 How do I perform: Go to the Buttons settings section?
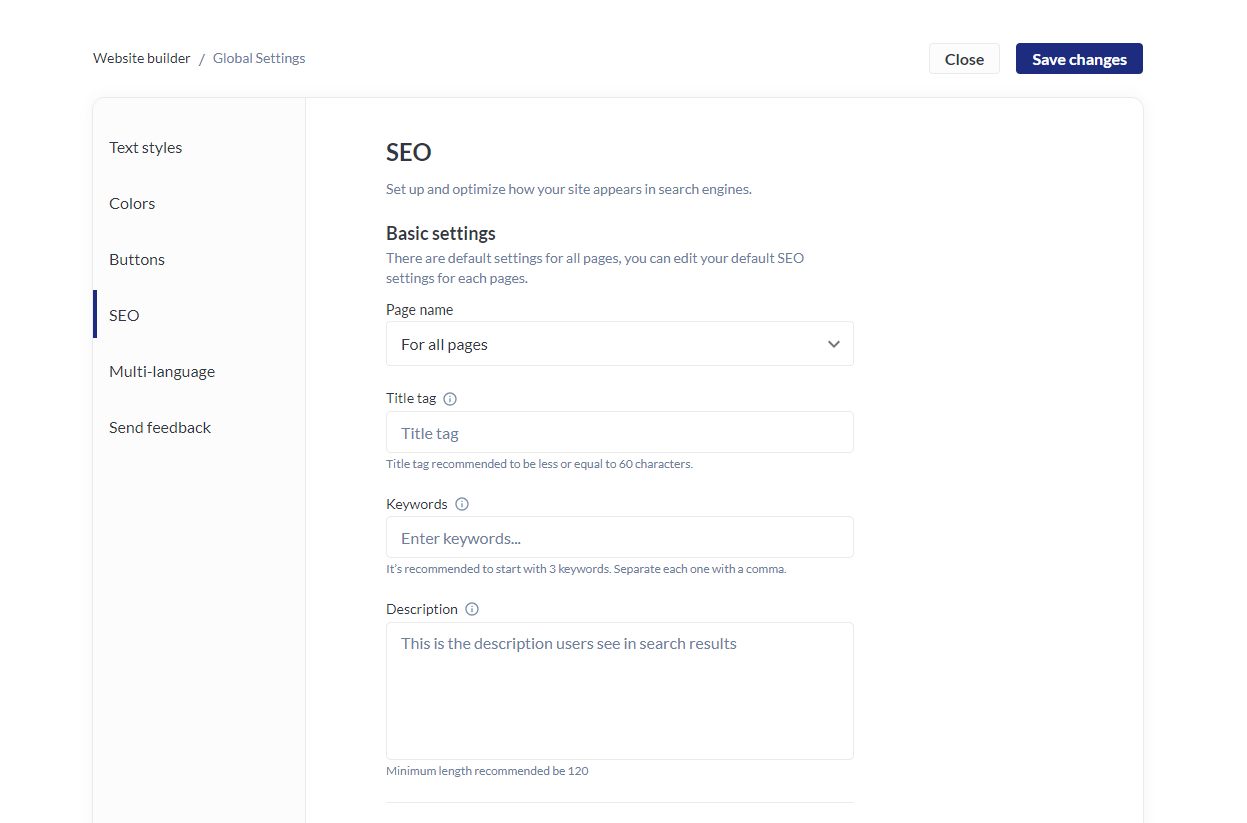pos(137,260)
